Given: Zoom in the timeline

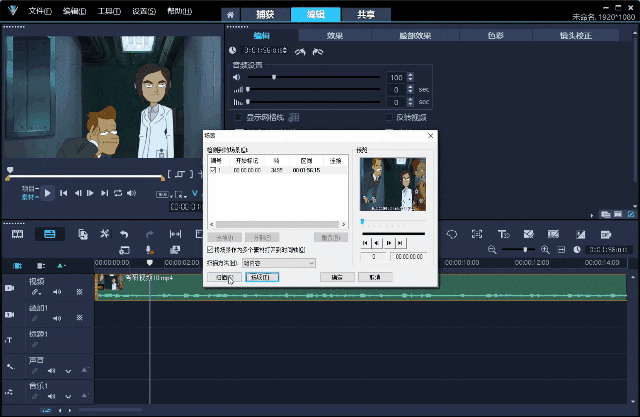Looking at the screenshot, I should pos(545,249).
